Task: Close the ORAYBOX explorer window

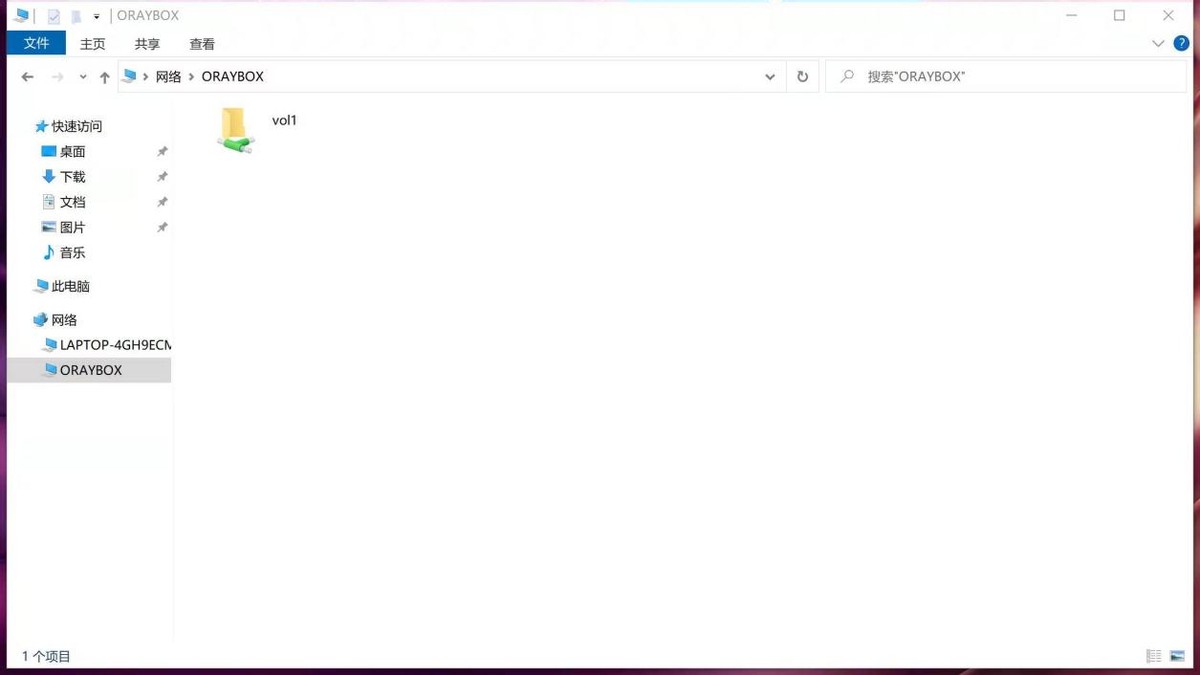Action: click(1168, 16)
